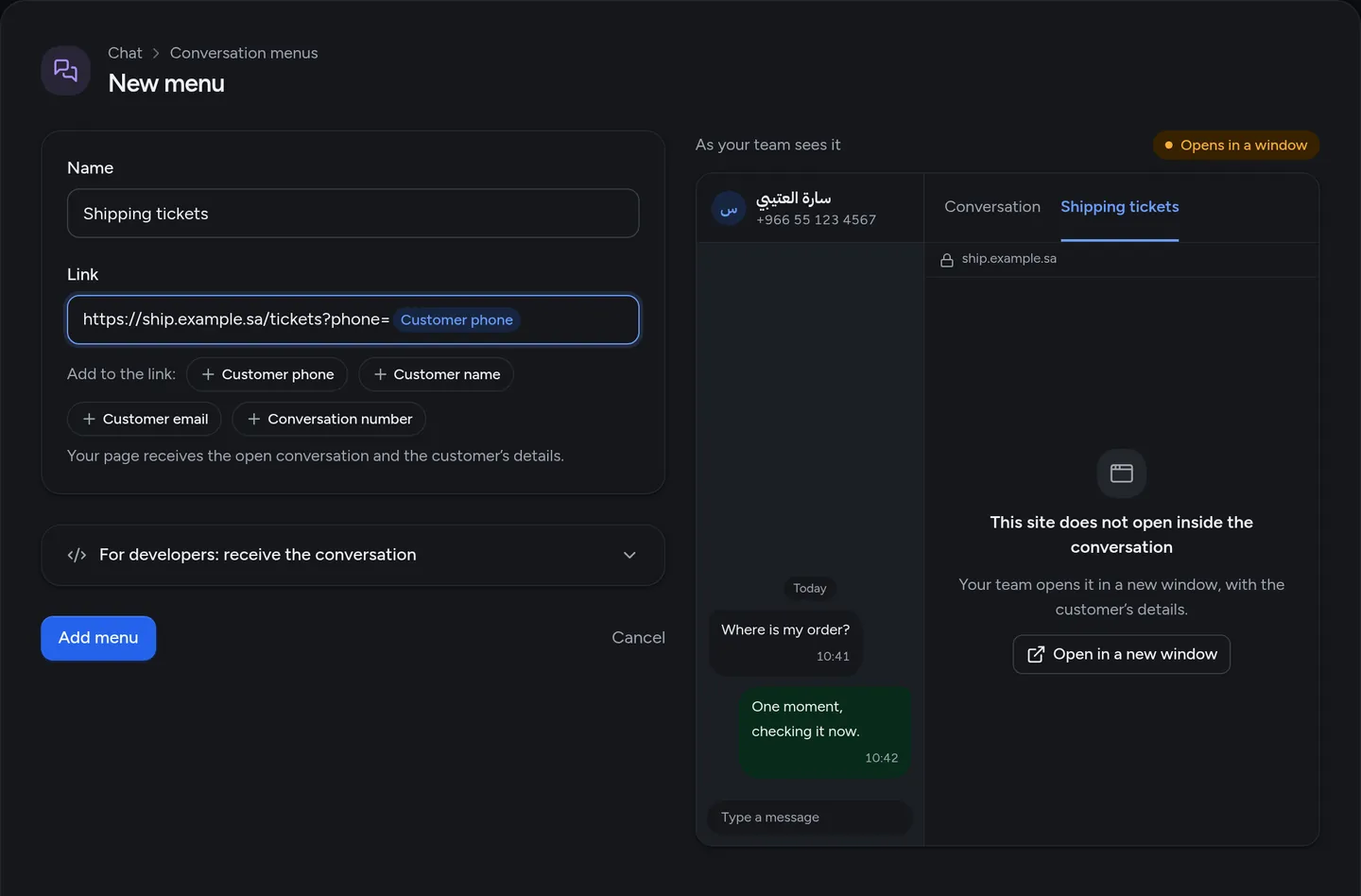1361x896 pixels.
Task: Click the ship.example.sa address text
Action: pos(1009,259)
